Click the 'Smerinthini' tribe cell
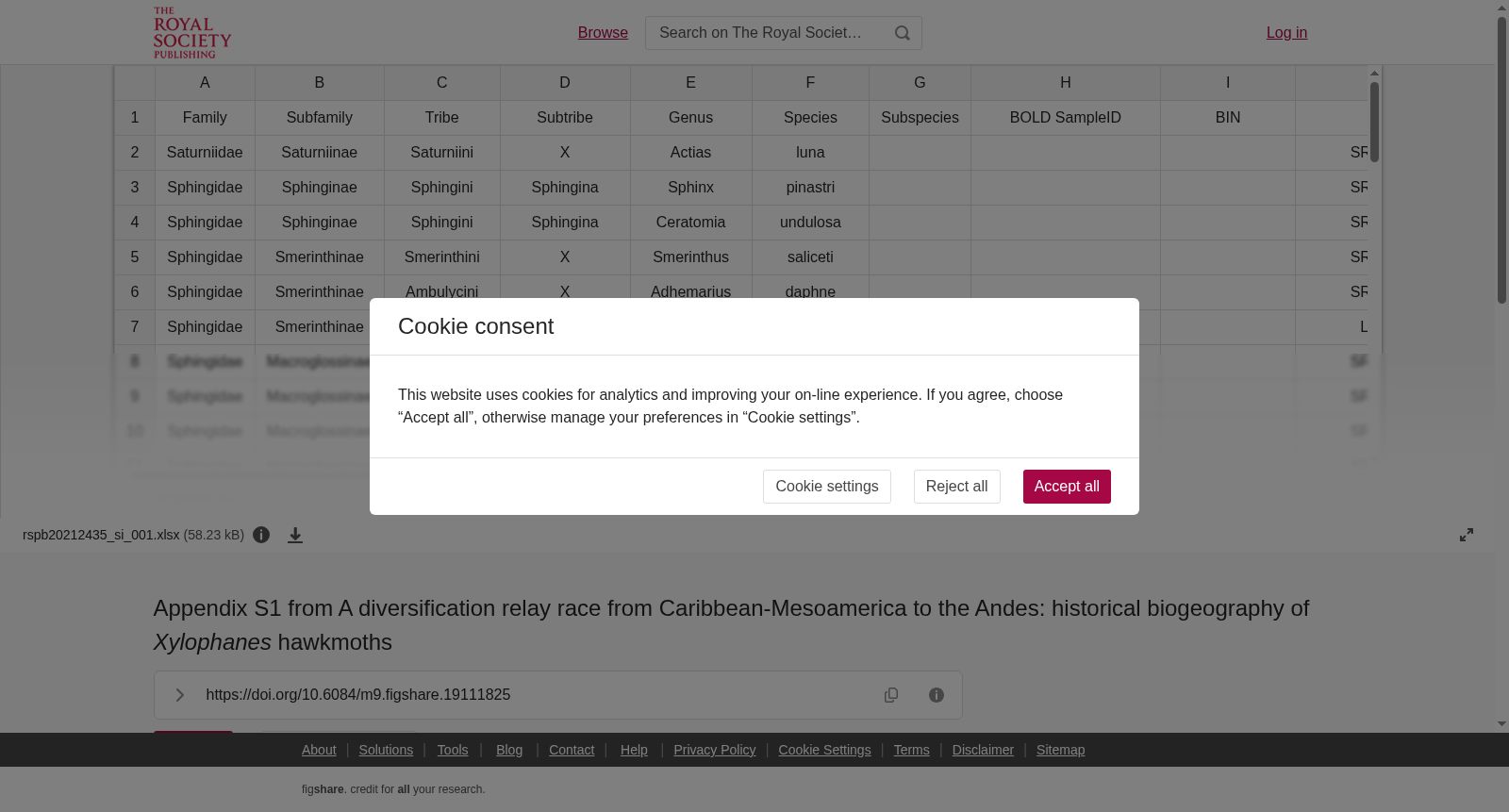 click(x=441, y=257)
